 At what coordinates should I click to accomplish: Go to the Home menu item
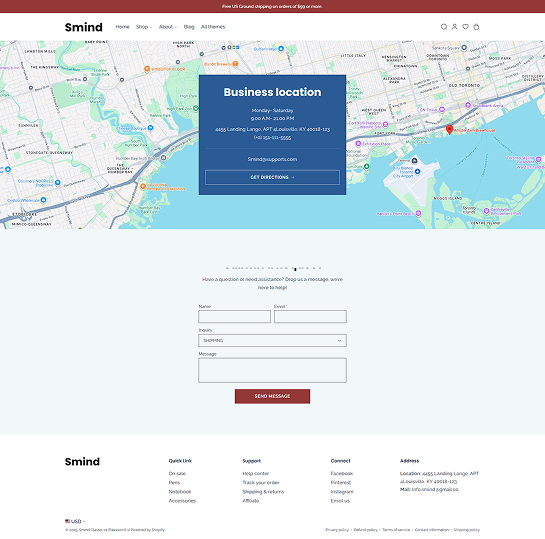122,27
